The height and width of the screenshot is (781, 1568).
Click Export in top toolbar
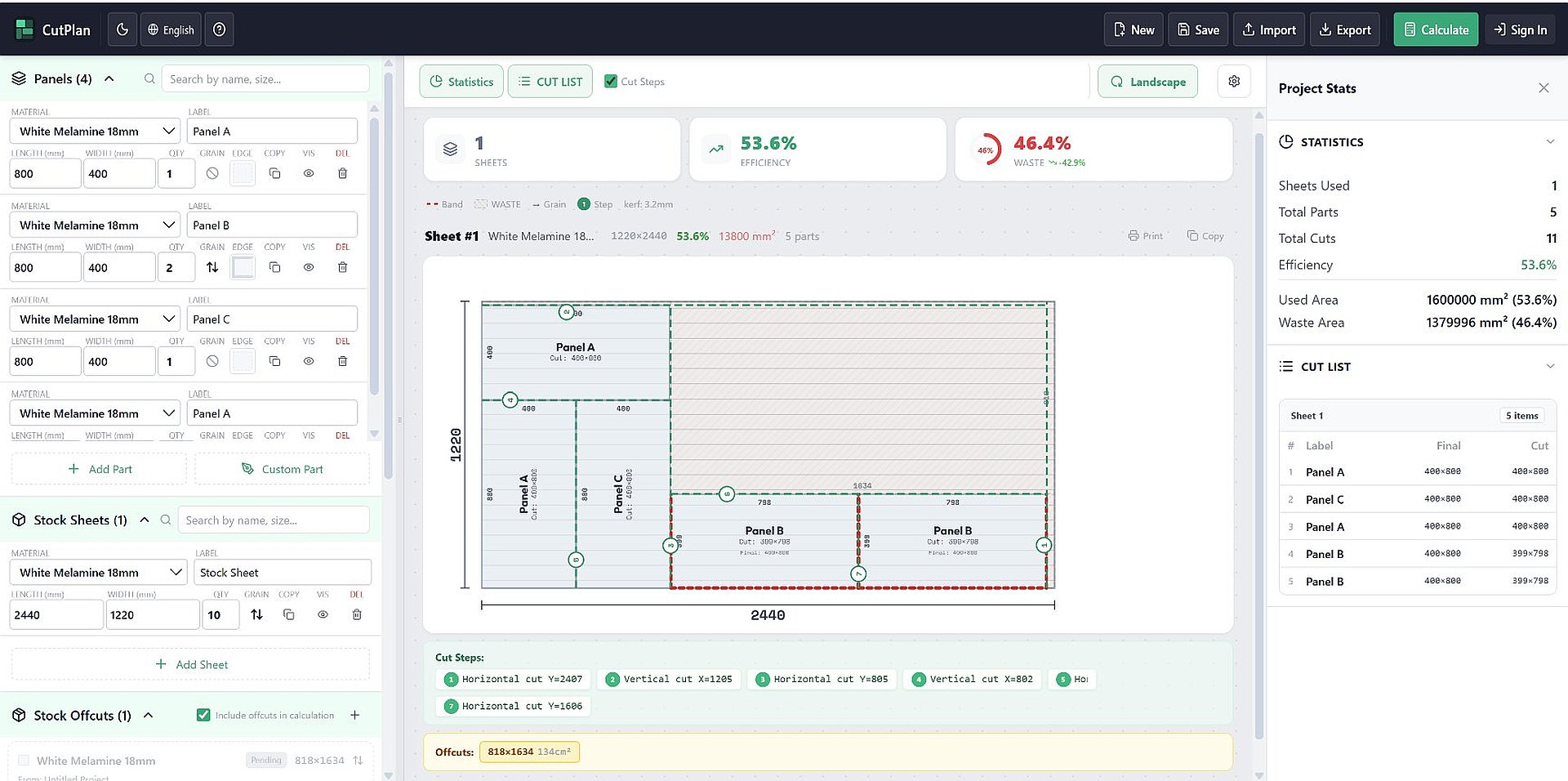pos(1345,29)
